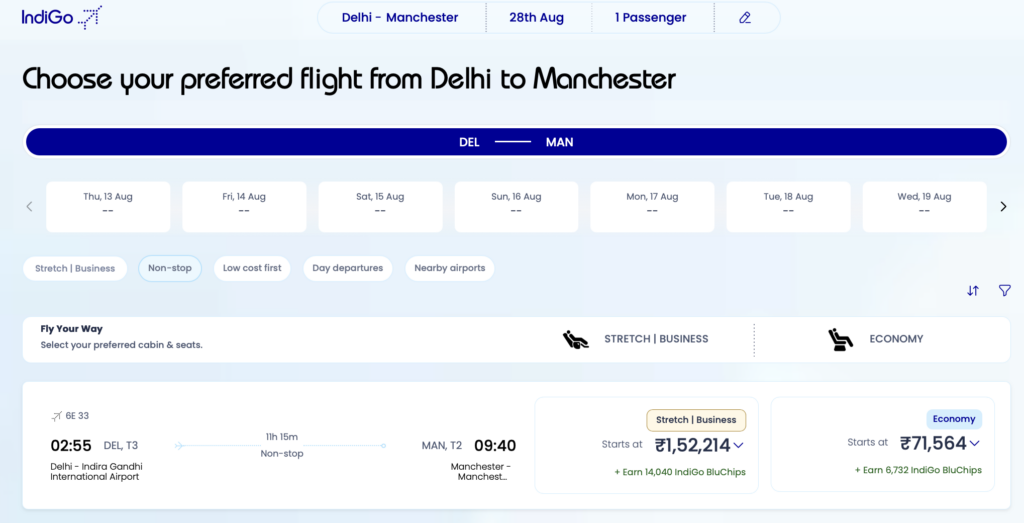Screen dimensions: 1024x523
Task: Open the 1 Passenger selector
Action: click(650, 18)
